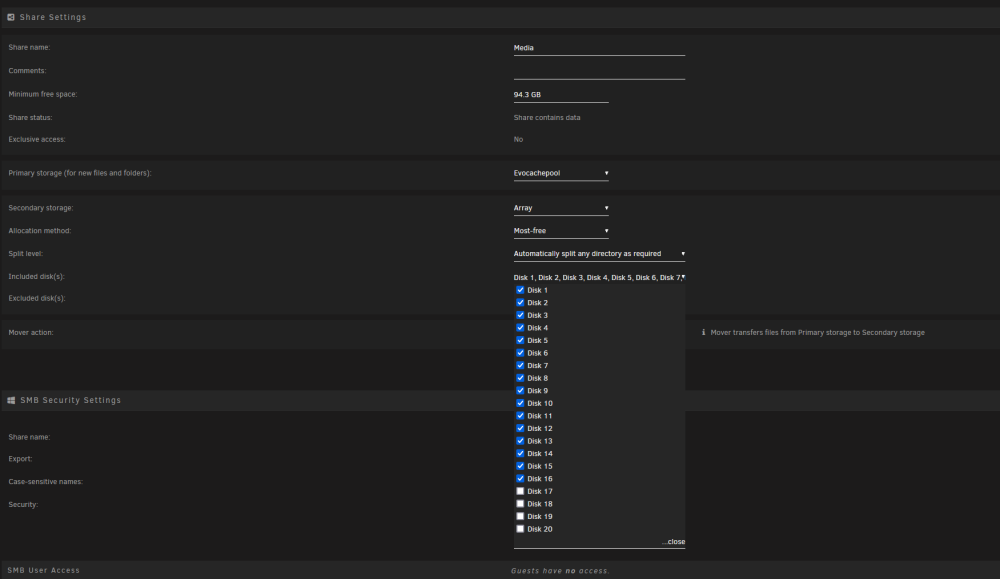Uncheck the Disk 3 checkbox
This screenshot has width=1000, height=579.
tap(520, 315)
